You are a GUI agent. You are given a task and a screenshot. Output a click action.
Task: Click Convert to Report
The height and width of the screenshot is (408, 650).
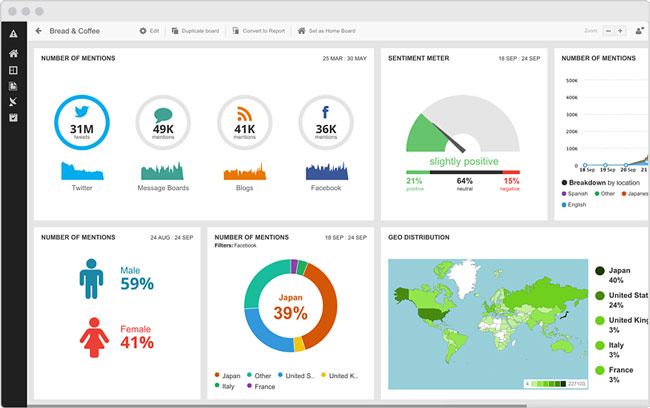(x=260, y=31)
